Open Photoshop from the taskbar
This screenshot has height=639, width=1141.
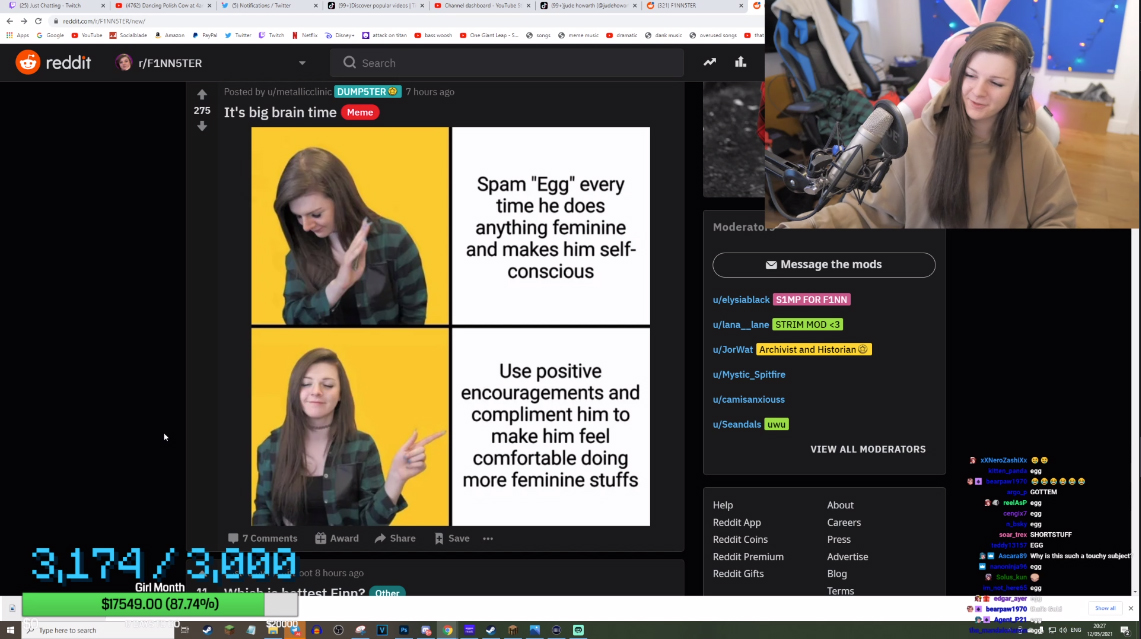coord(404,630)
